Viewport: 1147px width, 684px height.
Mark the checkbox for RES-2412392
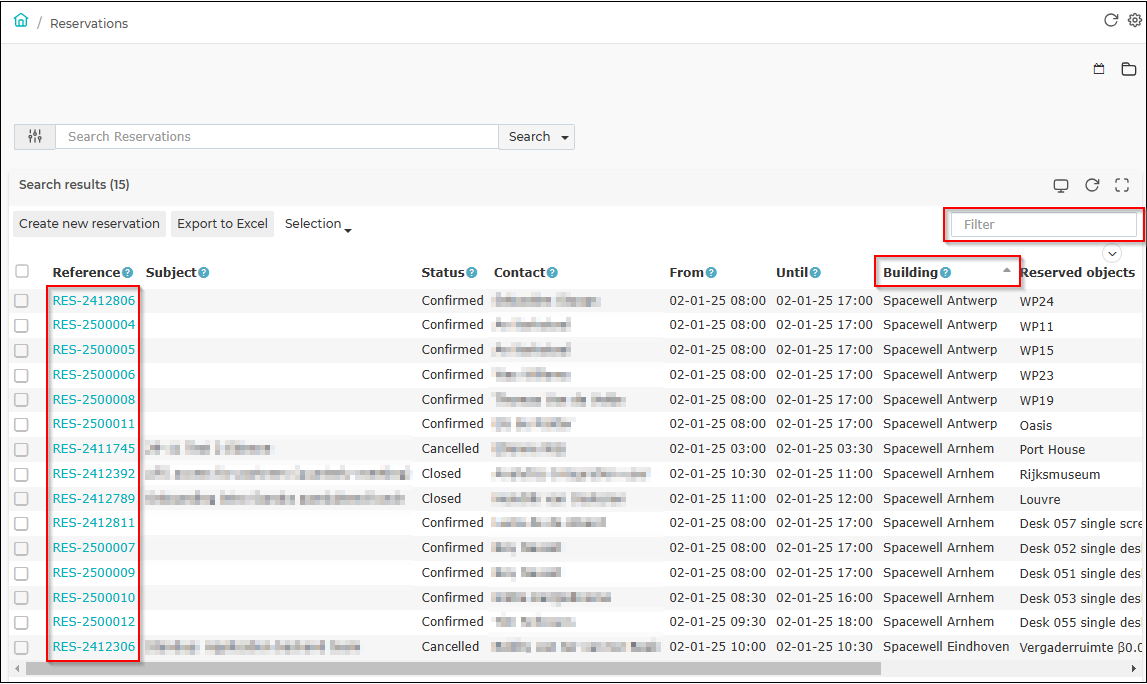21,474
